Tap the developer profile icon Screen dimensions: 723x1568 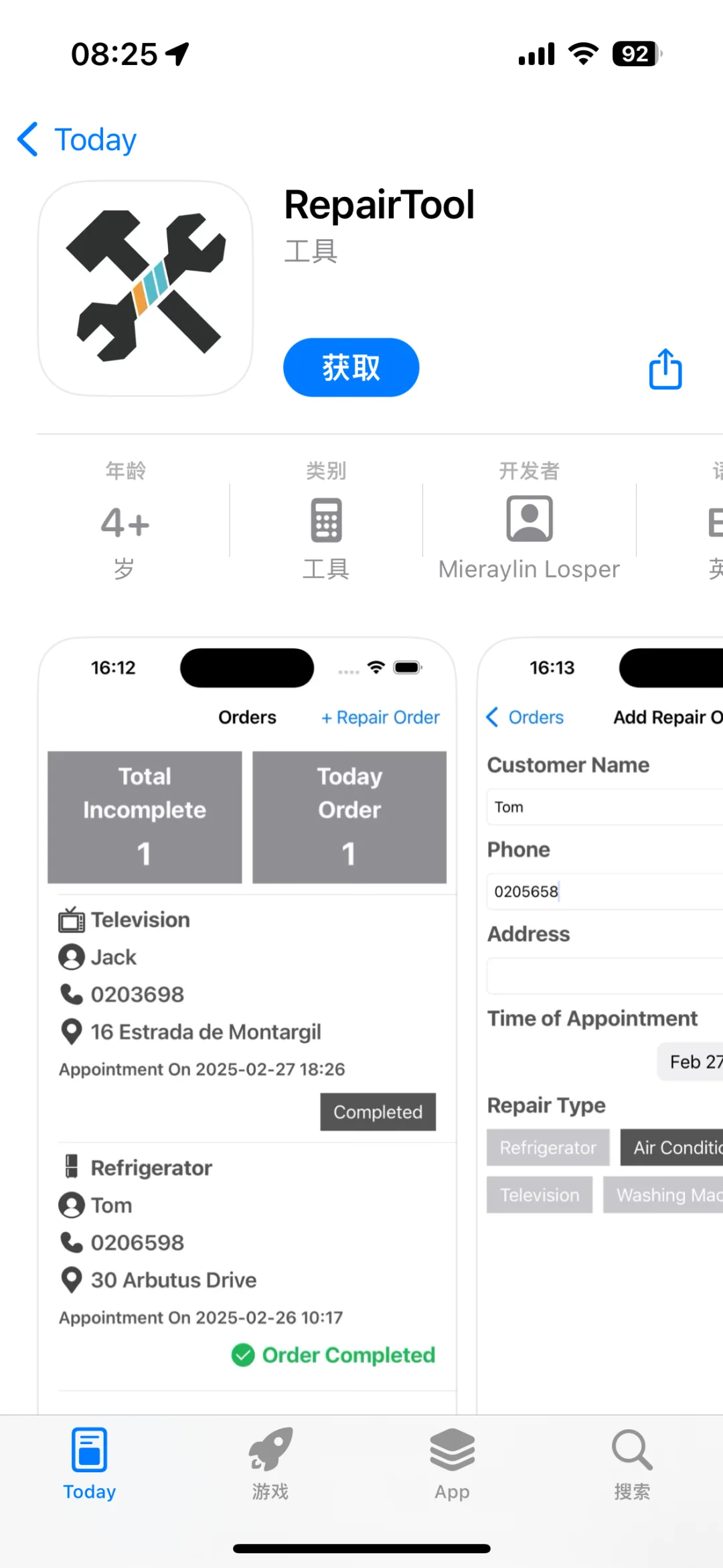pos(529,518)
